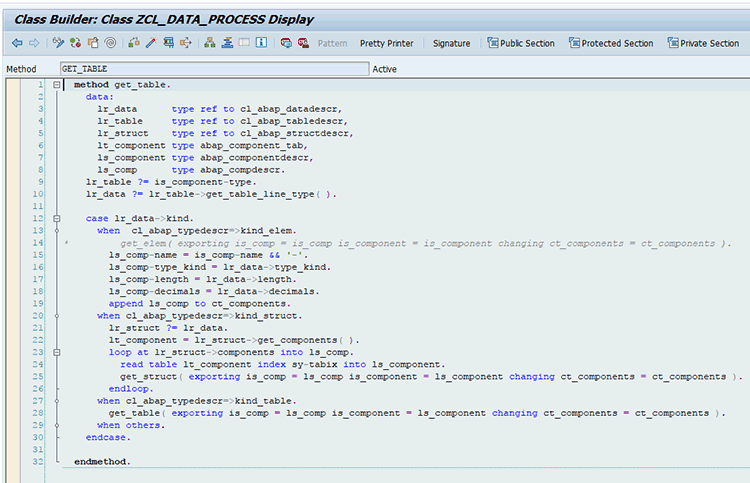Collapse the loop block at line 23
750x483 pixels.
(x=56, y=352)
